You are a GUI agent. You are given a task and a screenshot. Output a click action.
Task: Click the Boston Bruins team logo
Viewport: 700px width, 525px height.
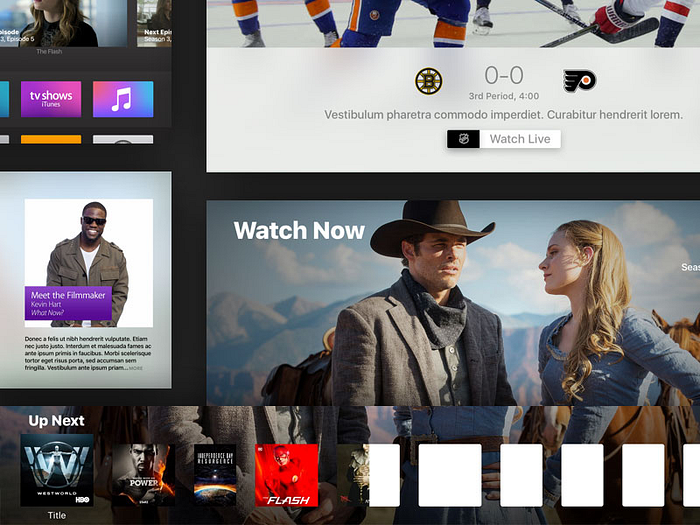(x=429, y=81)
